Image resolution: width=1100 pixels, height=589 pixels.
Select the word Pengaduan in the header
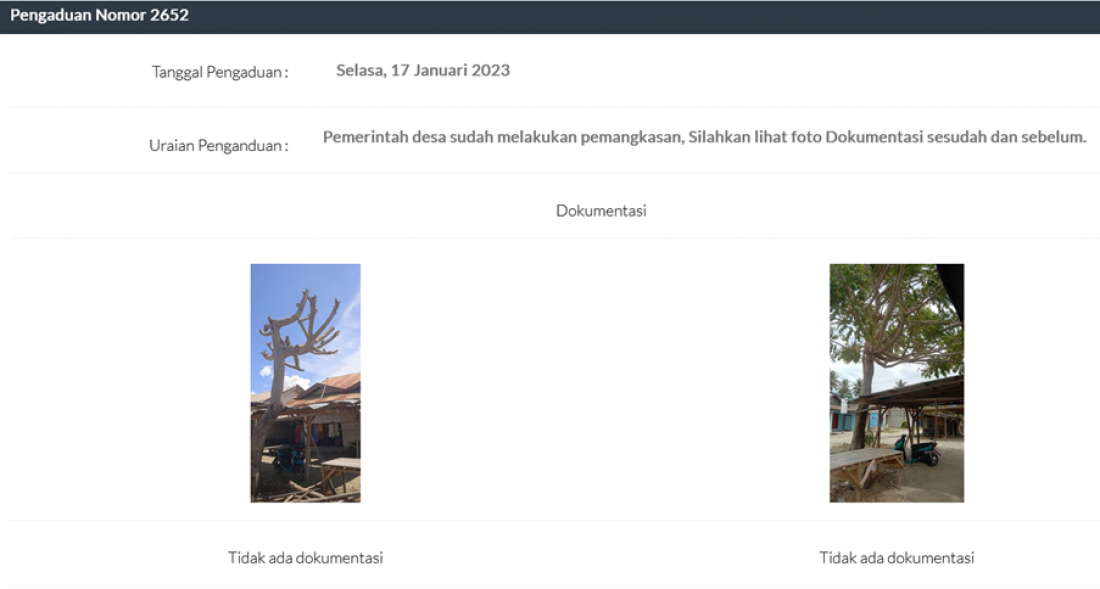click(x=53, y=15)
